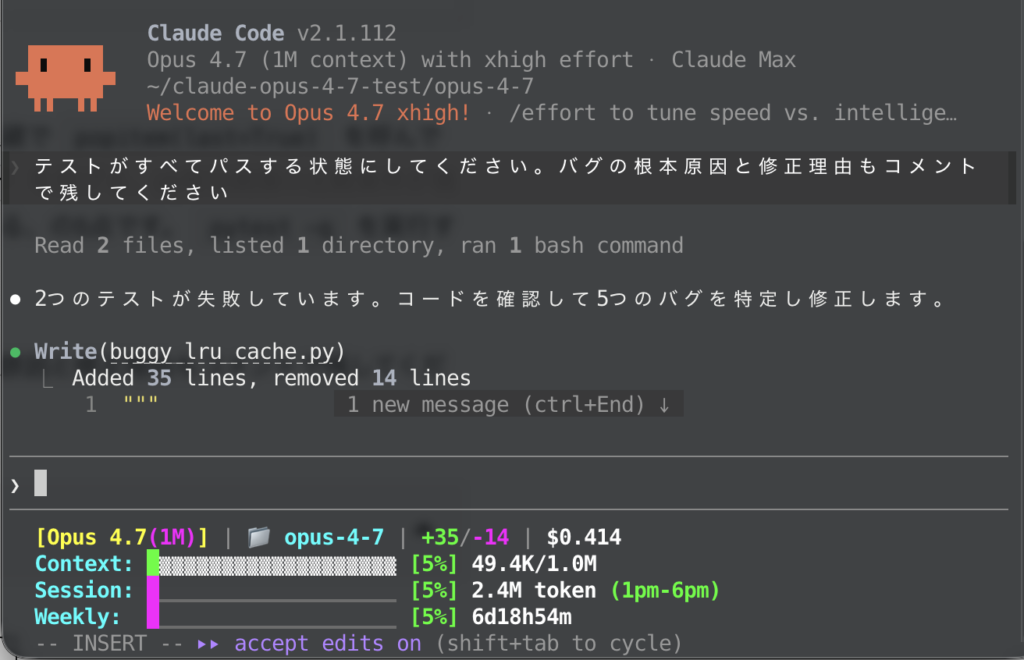
Task: Click the +35/-14 diff counter
Action: point(463,536)
